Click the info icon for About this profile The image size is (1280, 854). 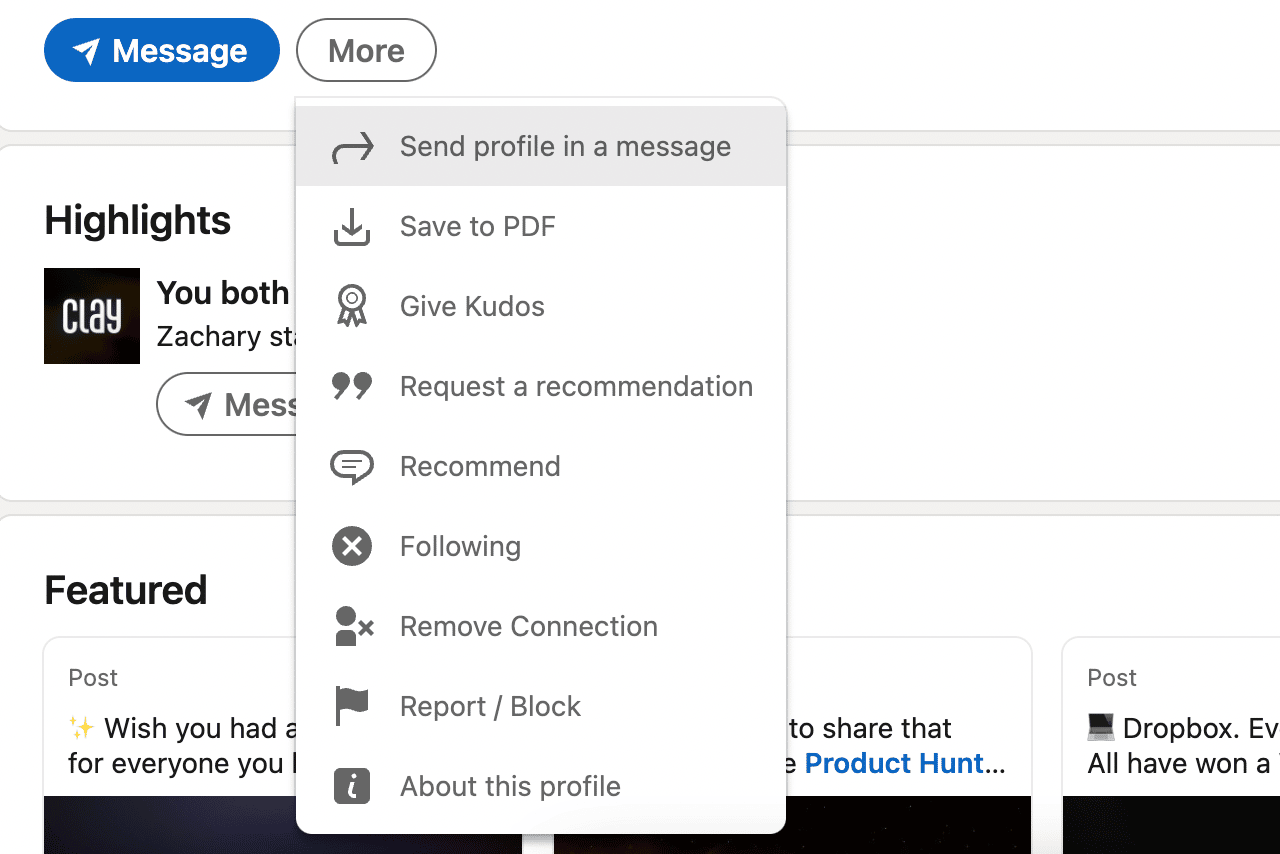[352, 787]
